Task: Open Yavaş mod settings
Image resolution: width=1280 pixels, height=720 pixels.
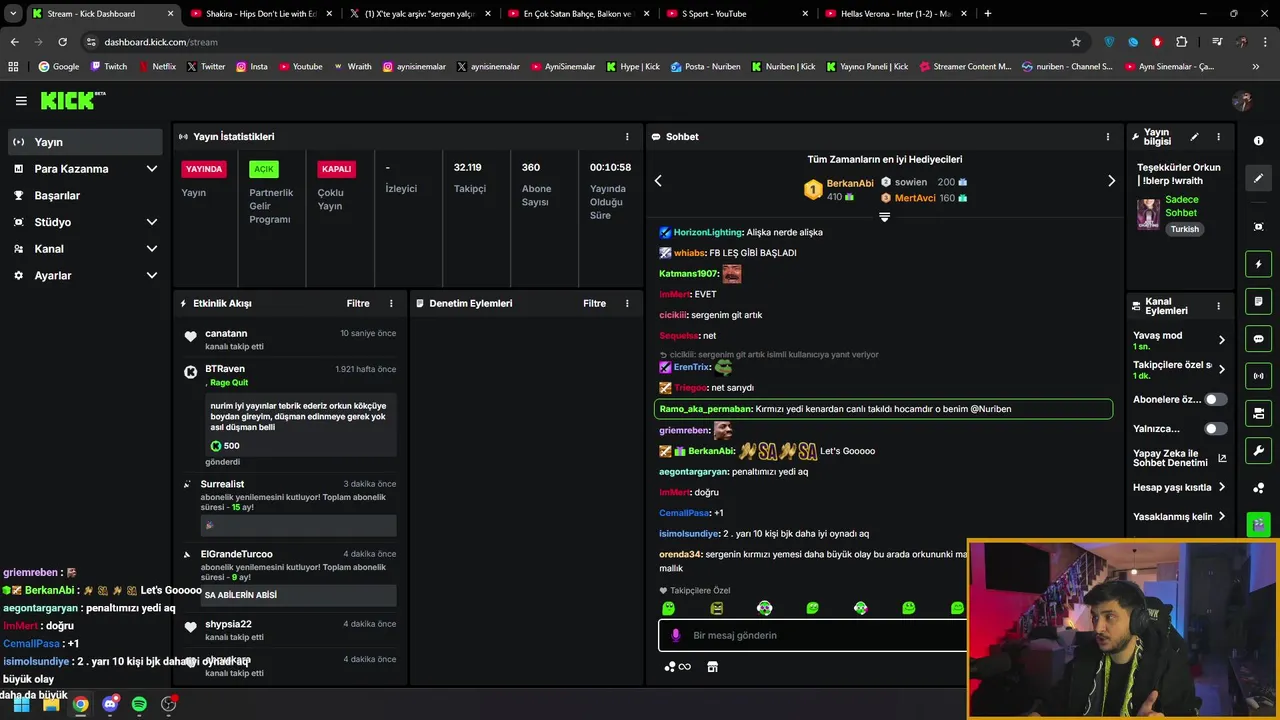Action: [x=1179, y=340]
